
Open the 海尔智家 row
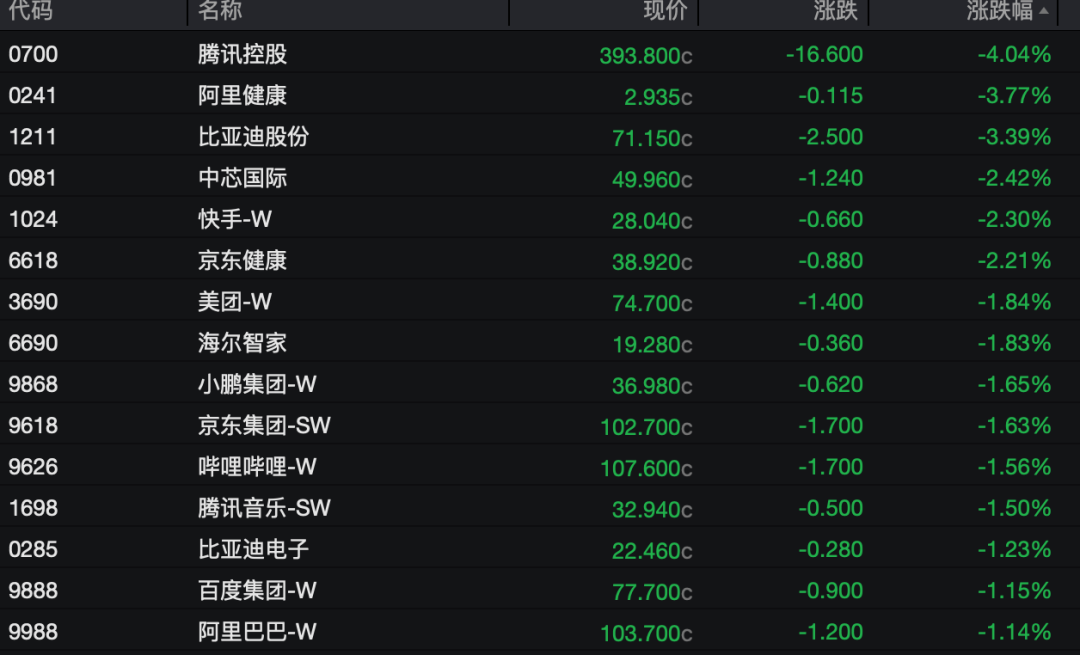point(540,341)
